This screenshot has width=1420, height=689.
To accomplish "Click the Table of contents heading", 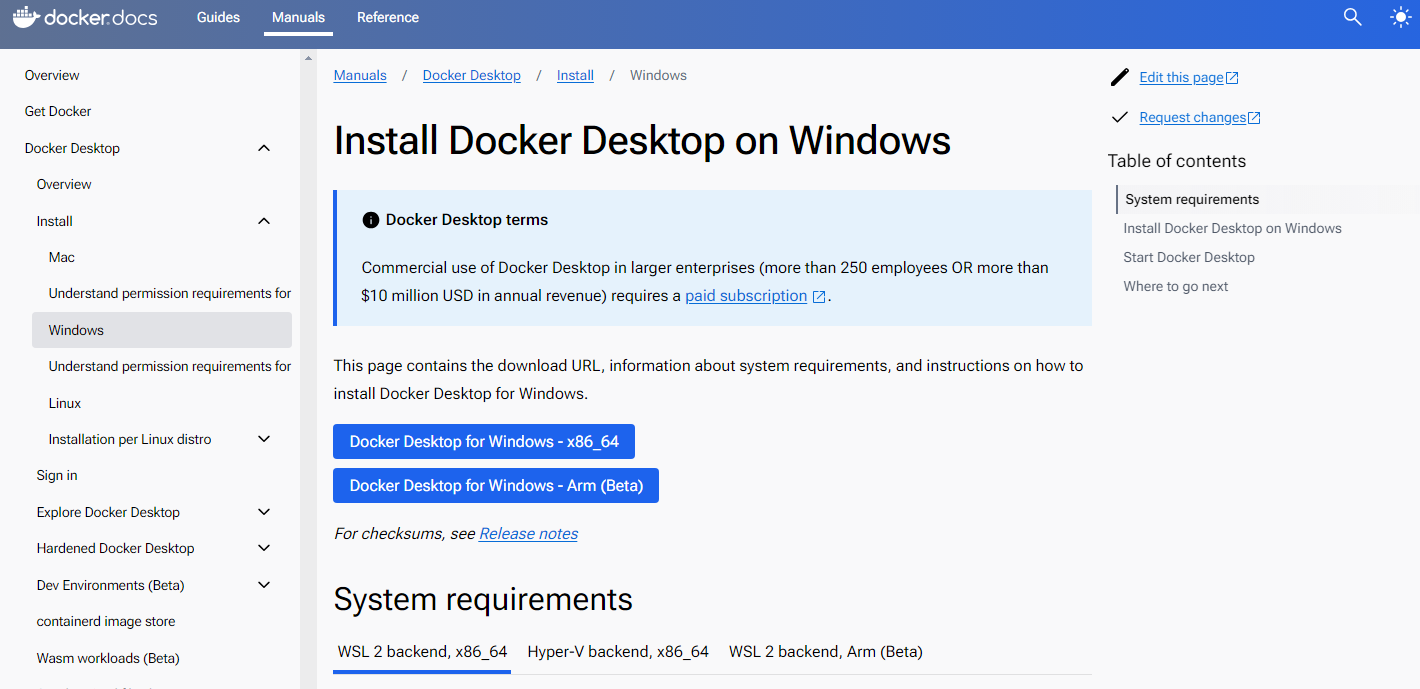I will point(1177,161).
